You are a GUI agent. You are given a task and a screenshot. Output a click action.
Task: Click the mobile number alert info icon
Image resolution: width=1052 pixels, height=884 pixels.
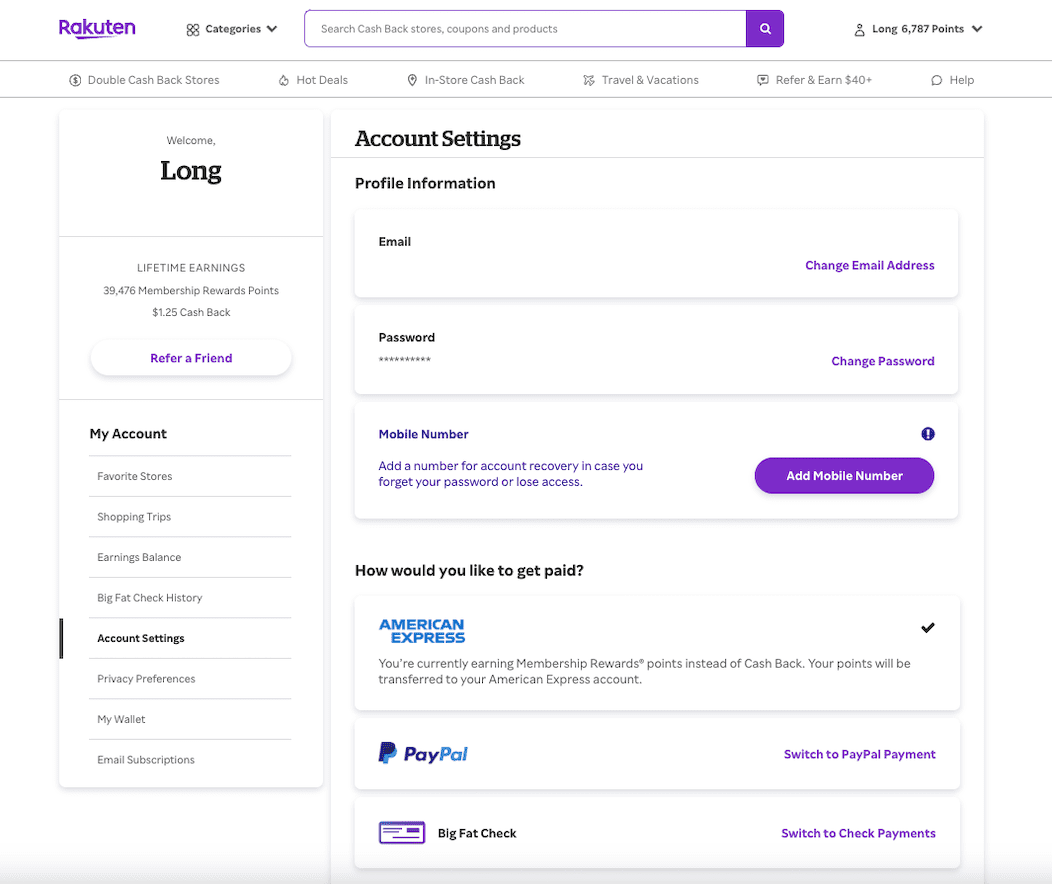click(928, 434)
